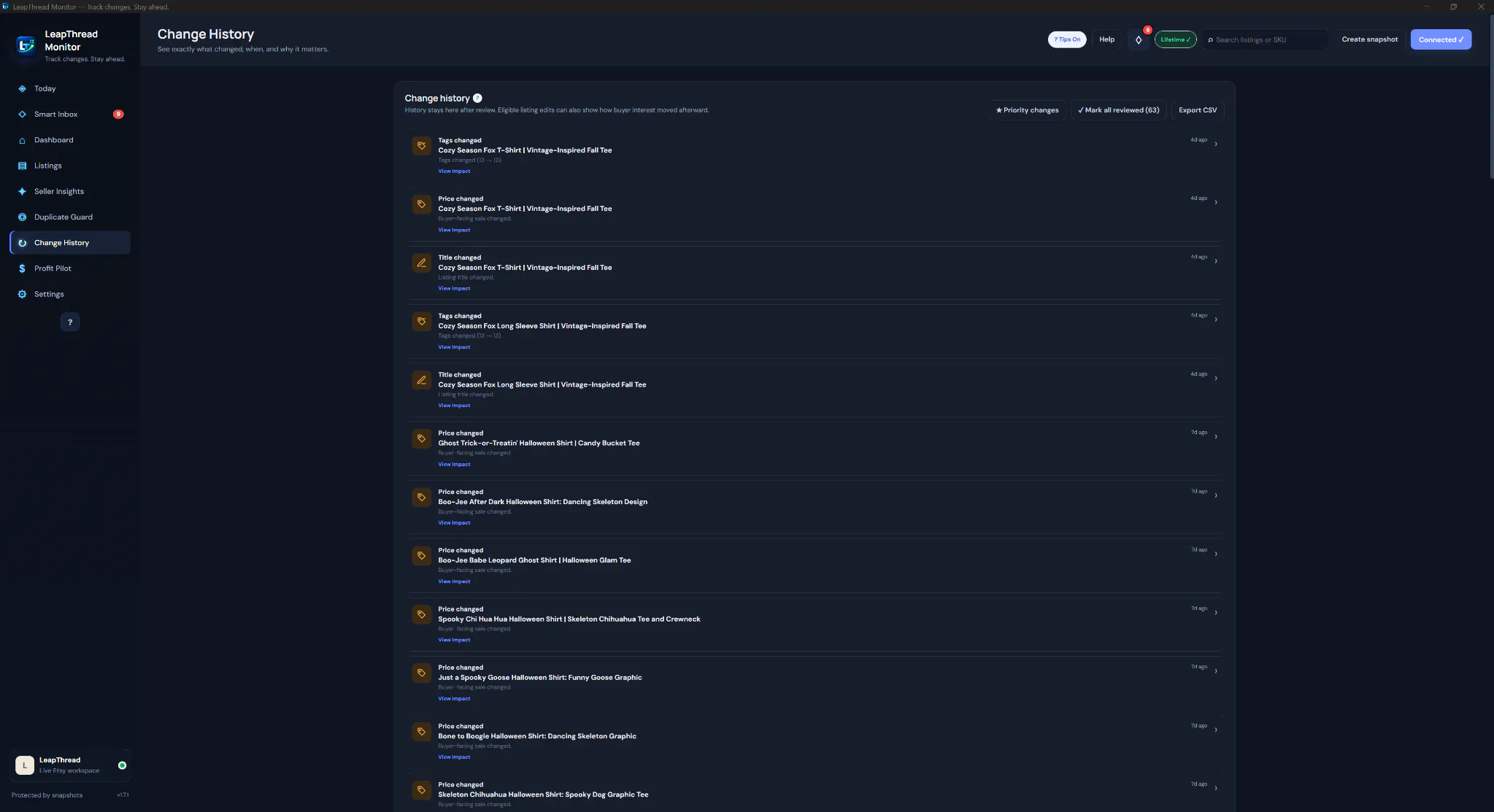
Task: Click the tag icon for the Ghost Trick-or-Treatin' row
Action: click(x=421, y=438)
